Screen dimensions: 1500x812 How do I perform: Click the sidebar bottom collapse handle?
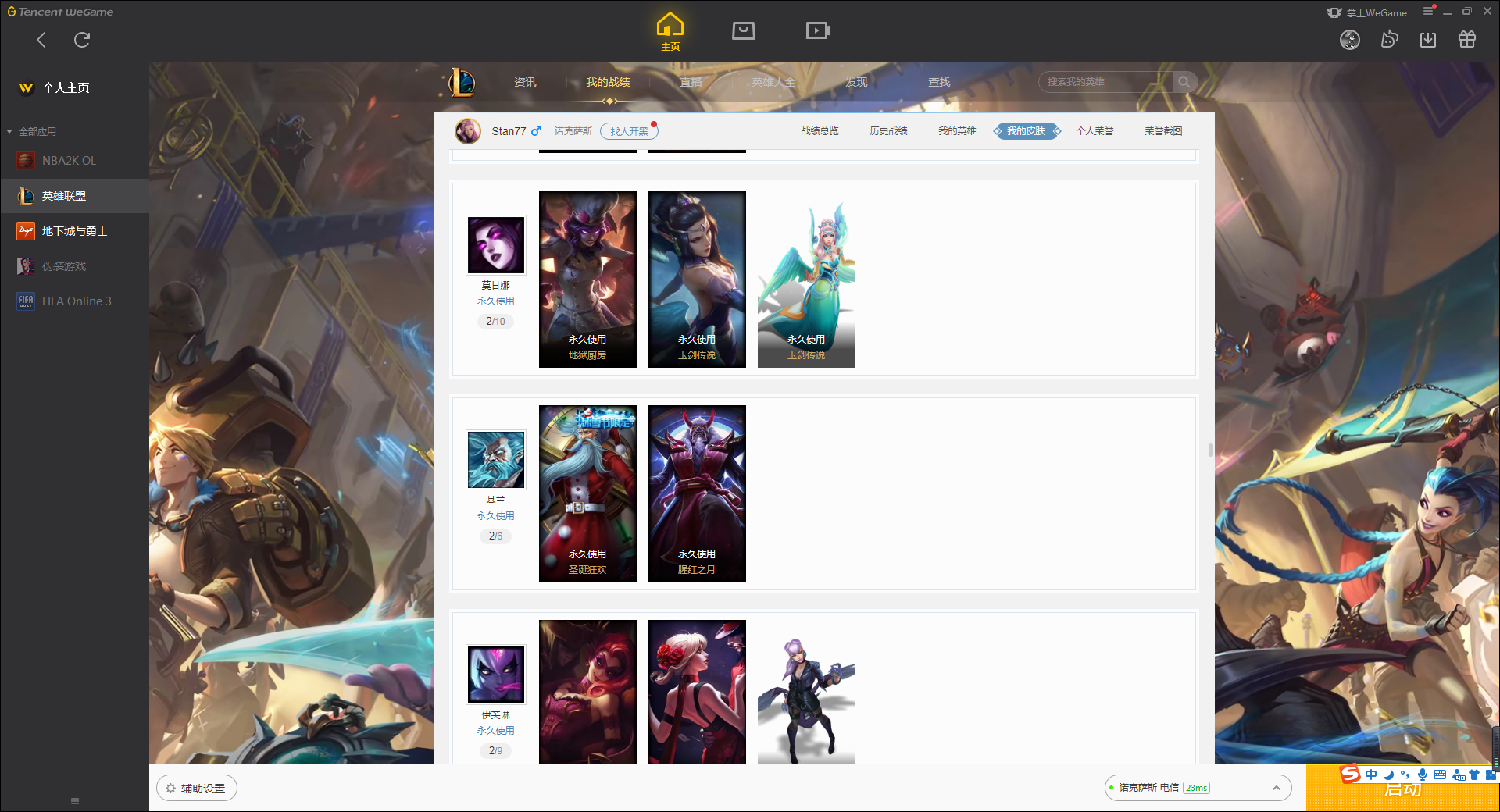pos(75,801)
